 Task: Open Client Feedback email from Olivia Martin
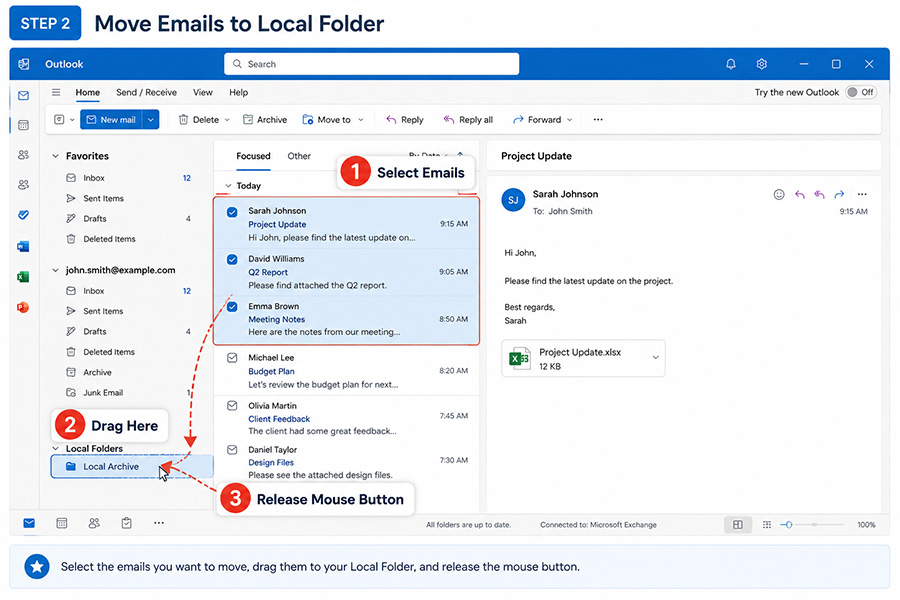pos(347,418)
